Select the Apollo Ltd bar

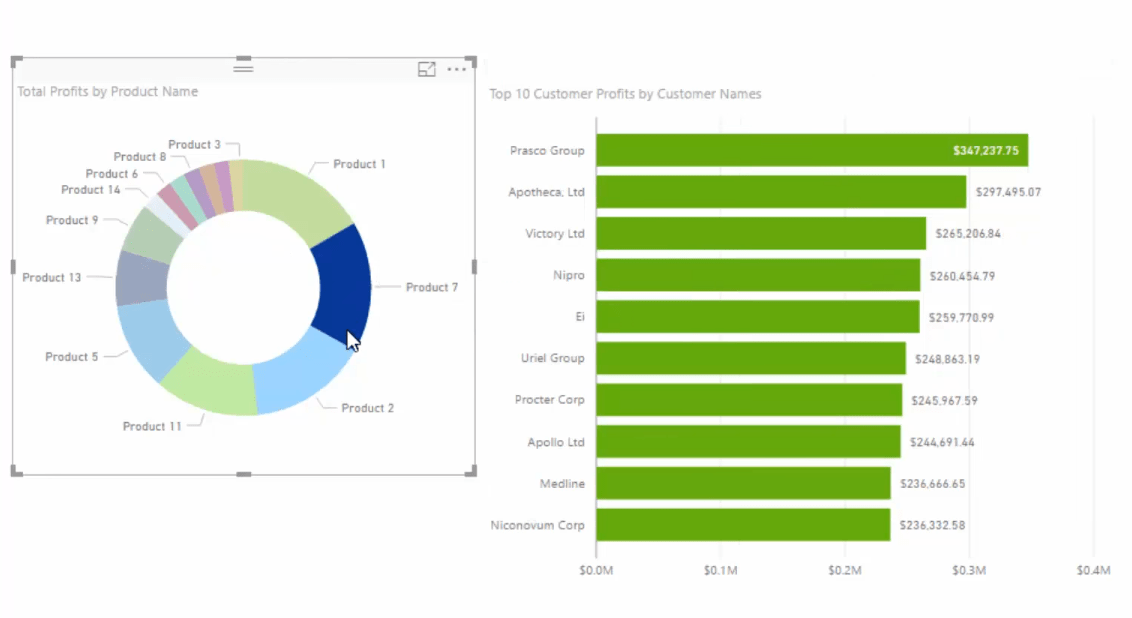click(749, 441)
